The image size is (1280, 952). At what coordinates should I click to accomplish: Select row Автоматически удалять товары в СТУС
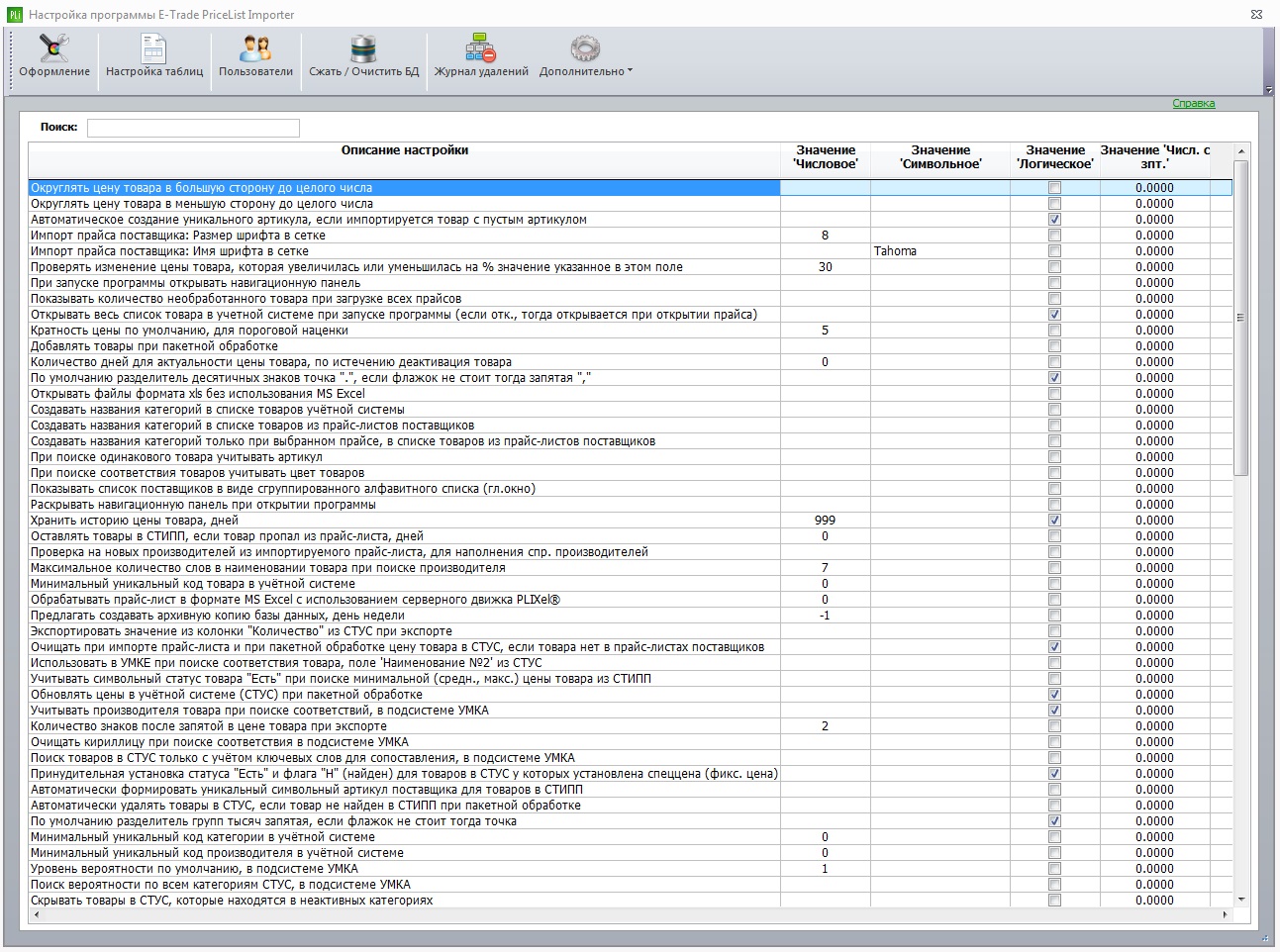(x=404, y=806)
